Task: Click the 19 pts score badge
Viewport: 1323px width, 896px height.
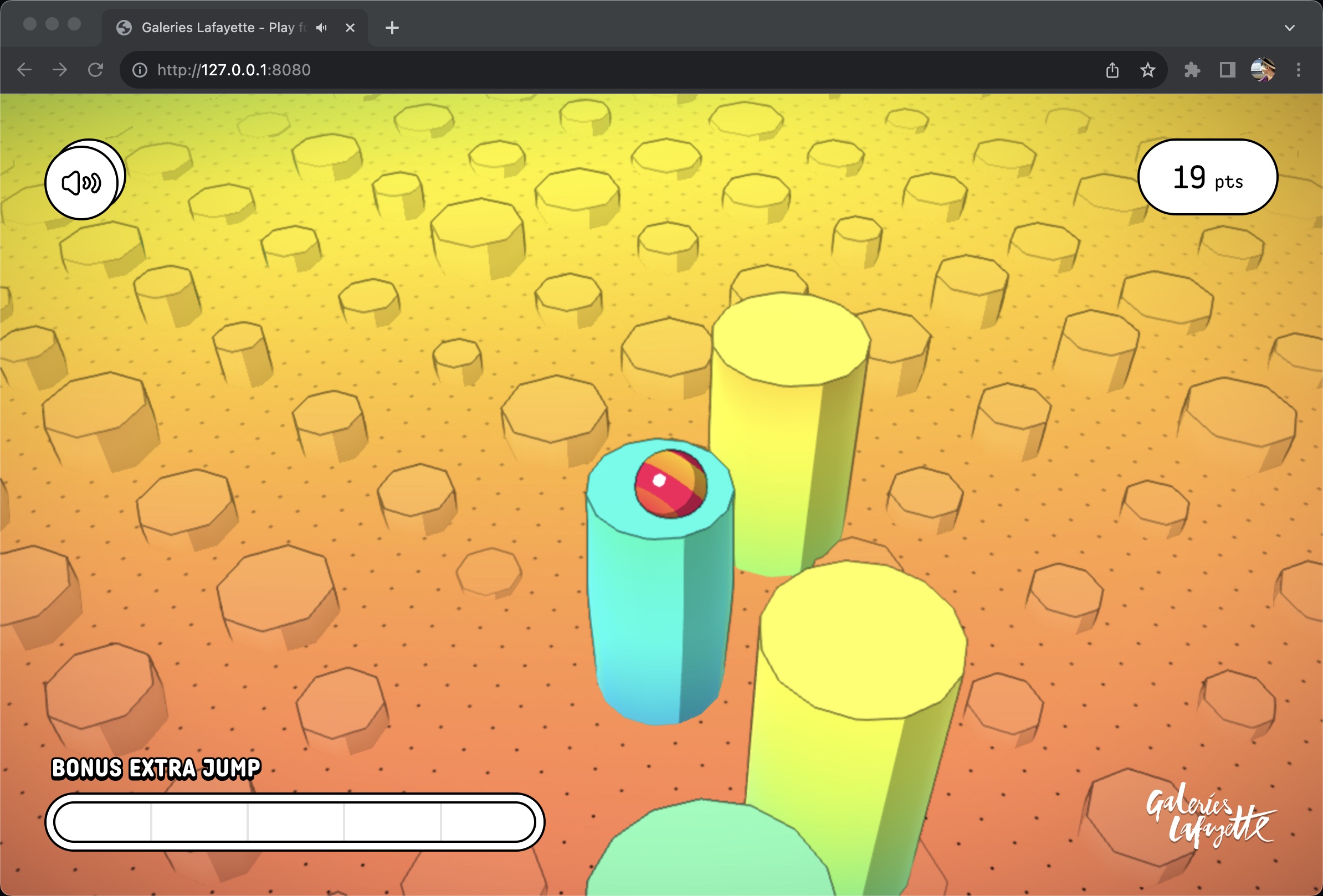Action: click(1207, 178)
